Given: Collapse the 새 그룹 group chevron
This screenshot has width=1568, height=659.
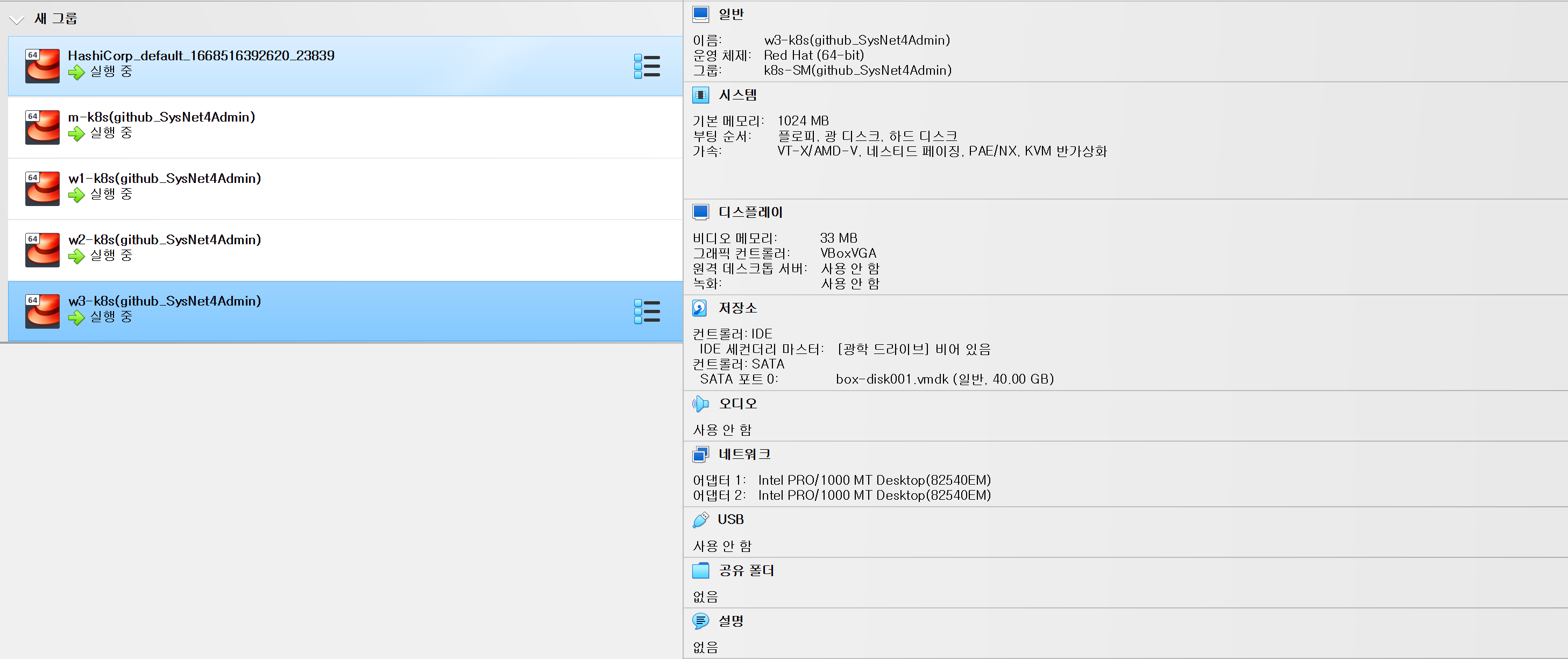Looking at the screenshot, I should [17, 19].
